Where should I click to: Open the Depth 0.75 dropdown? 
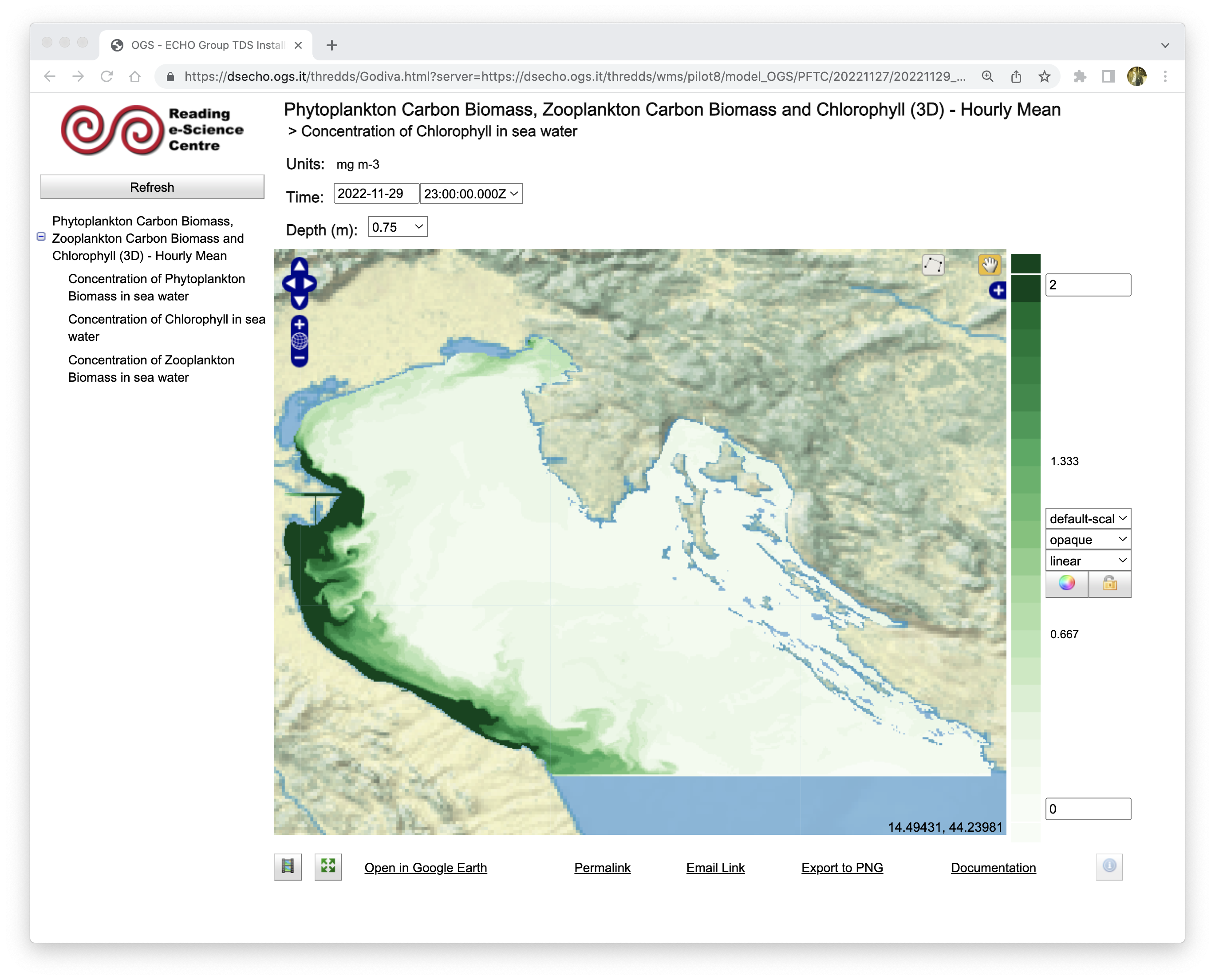pyautogui.click(x=397, y=227)
